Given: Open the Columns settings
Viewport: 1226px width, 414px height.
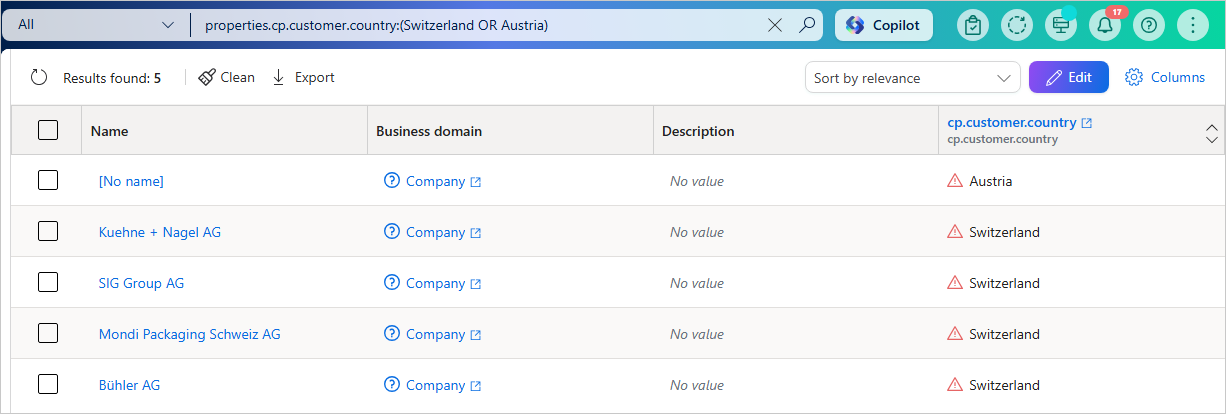Looking at the screenshot, I should pyautogui.click(x=1165, y=77).
